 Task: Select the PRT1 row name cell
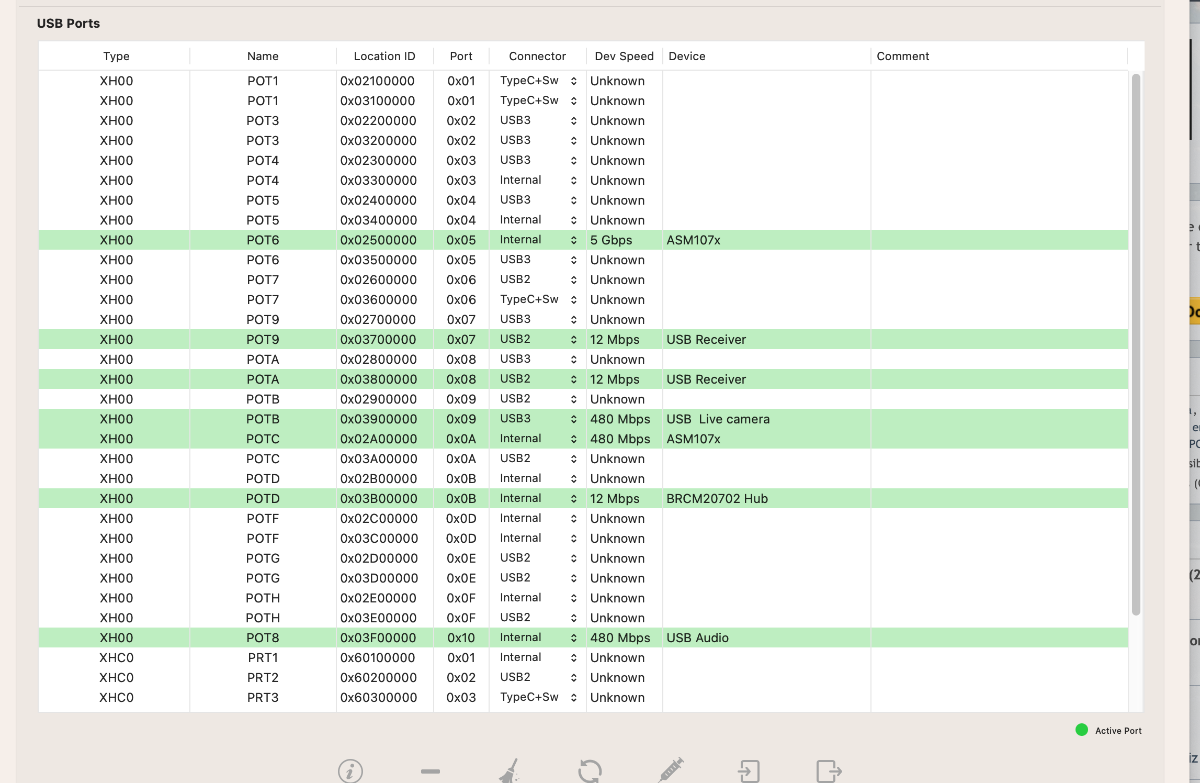pos(263,657)
